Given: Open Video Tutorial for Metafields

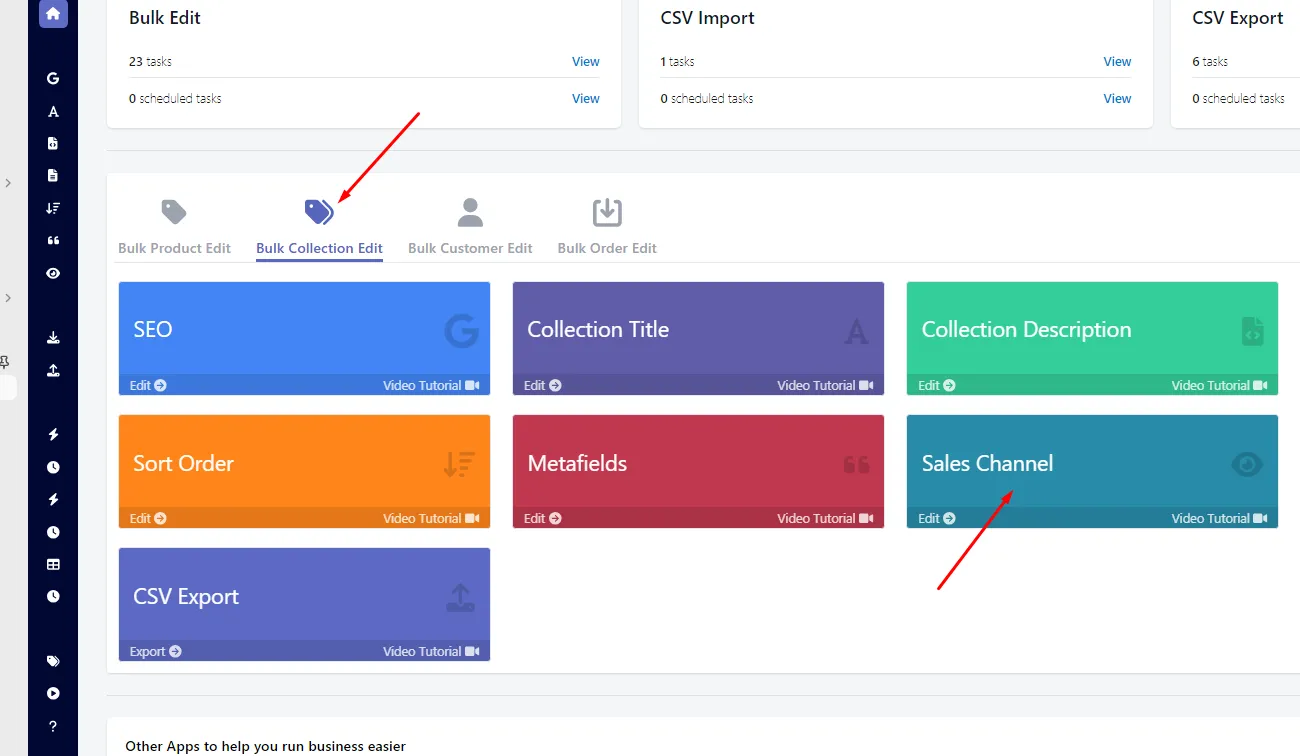Looking at the screenshot, I should click(825, 518).
